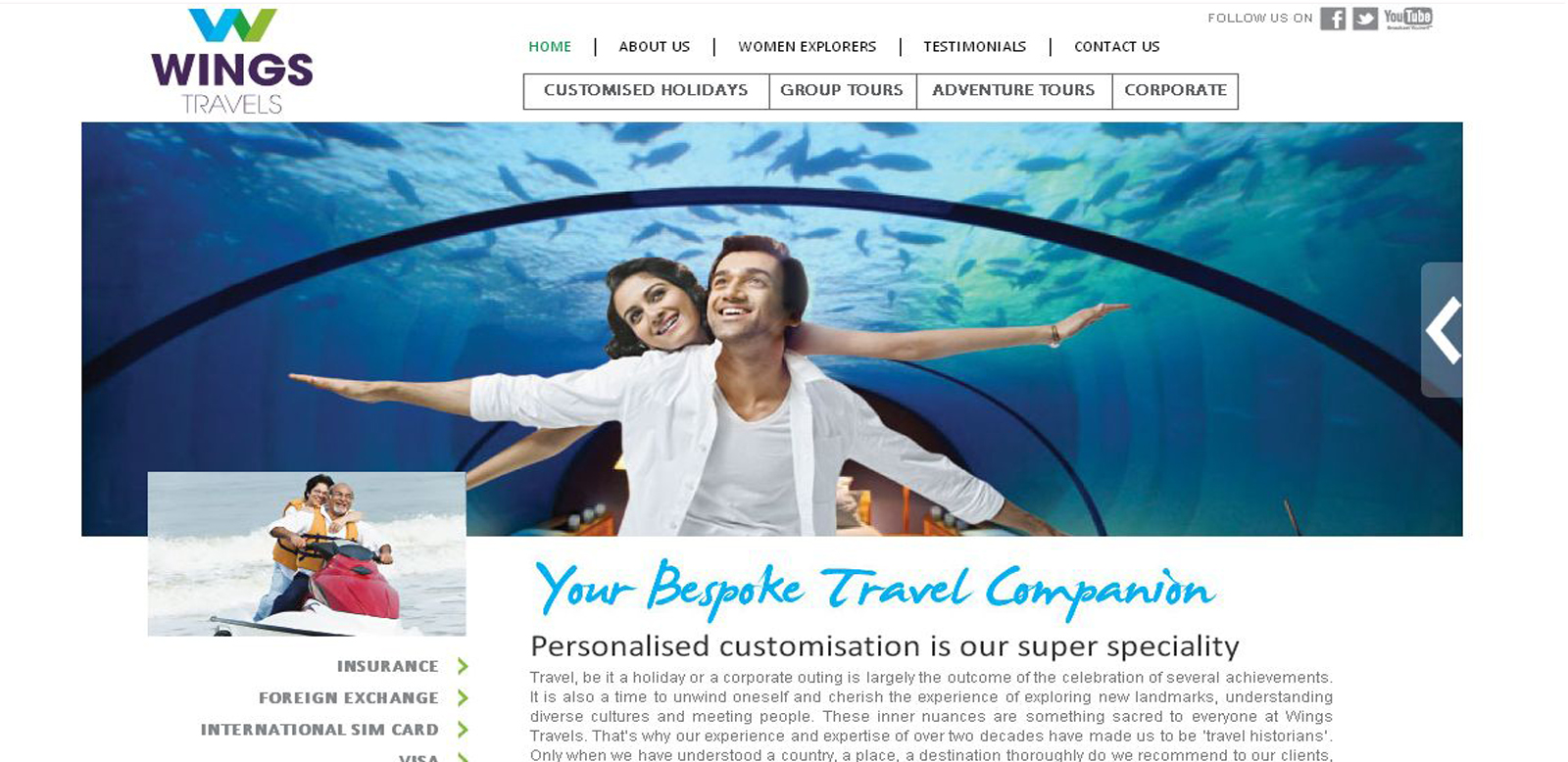The image size is (1568, 762).
Task: Click the Wings Travels logo
Action: coord(232,61)
